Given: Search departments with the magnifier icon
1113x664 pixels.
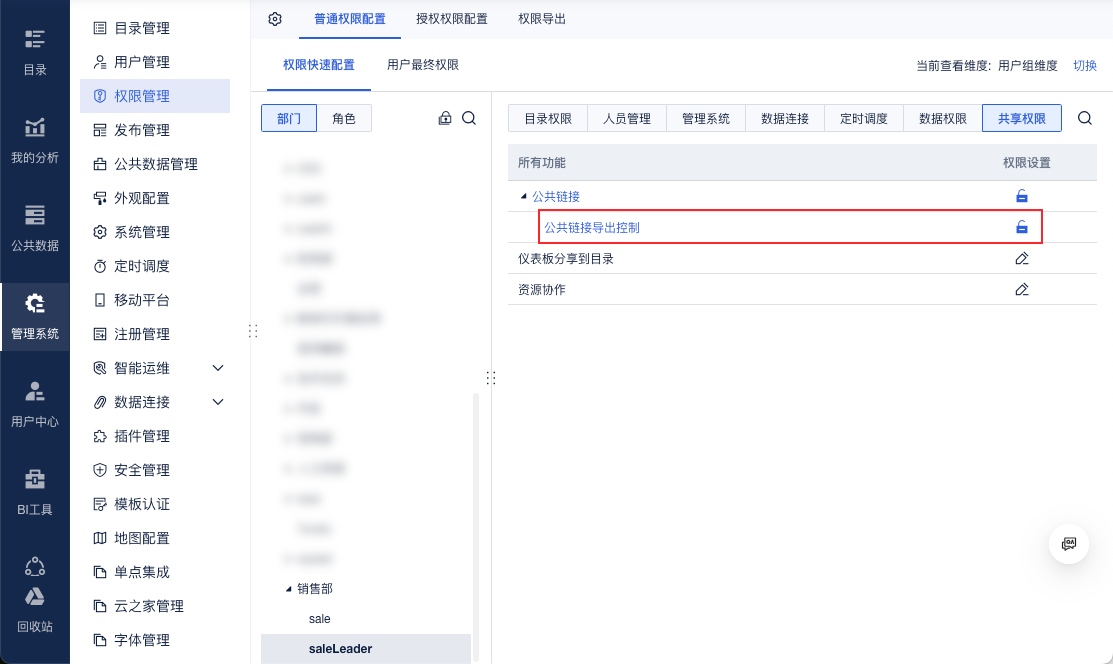Looking at the screenshot, I should coord(469,118).
